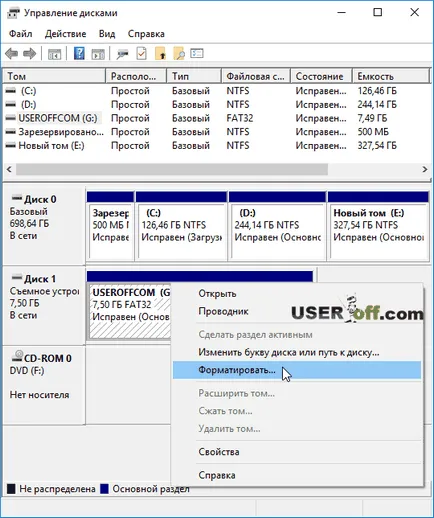Viewport: 434px width, 518px height.
Task: Click the Емкость column header
Action: (x=391, y=76)
